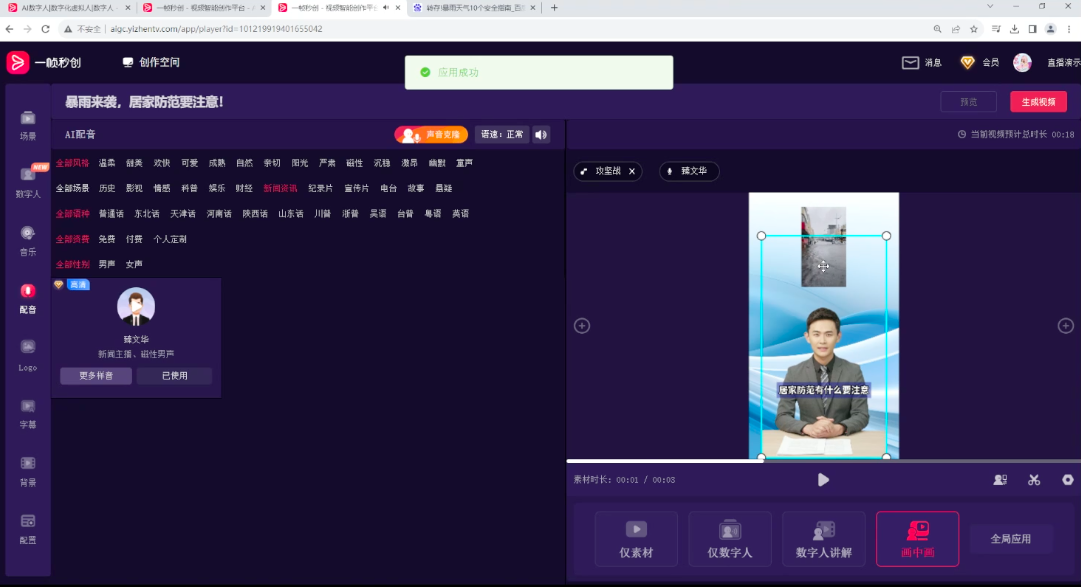Click 已使用 button on voice card

tap(174, 375)
